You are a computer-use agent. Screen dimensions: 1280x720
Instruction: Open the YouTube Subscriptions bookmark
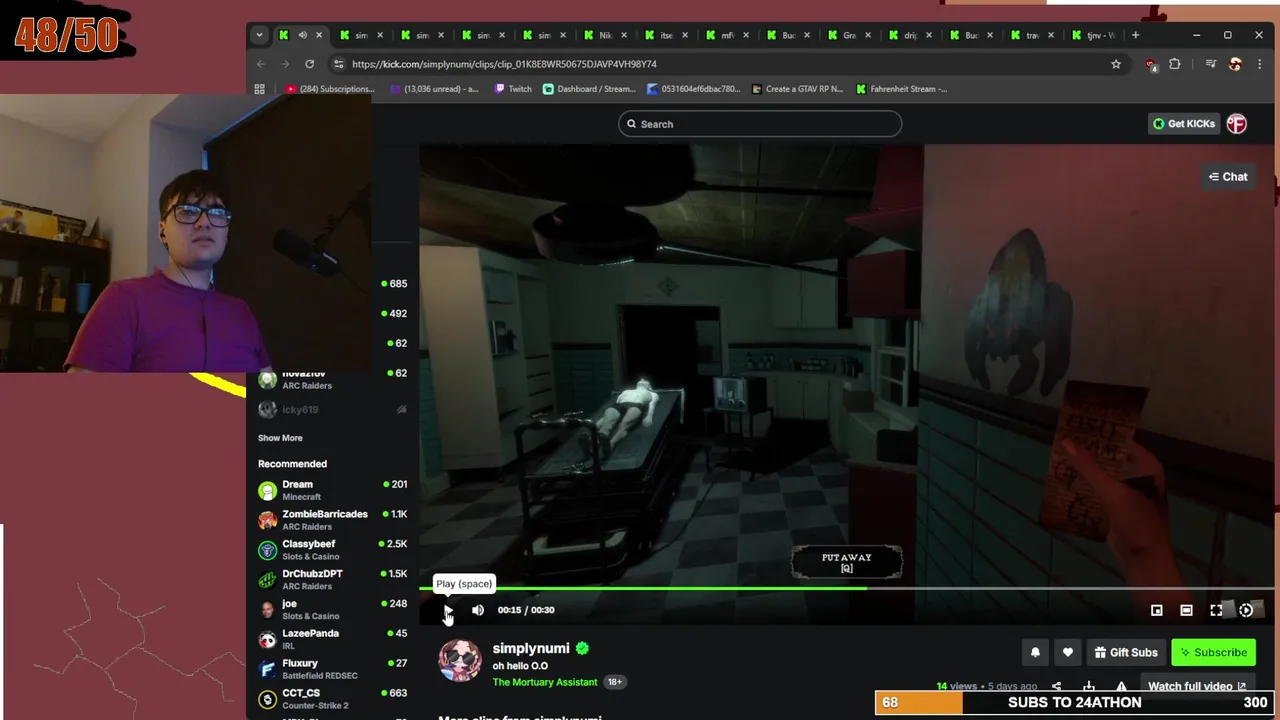pyautogui.click(x=330, y=89)
